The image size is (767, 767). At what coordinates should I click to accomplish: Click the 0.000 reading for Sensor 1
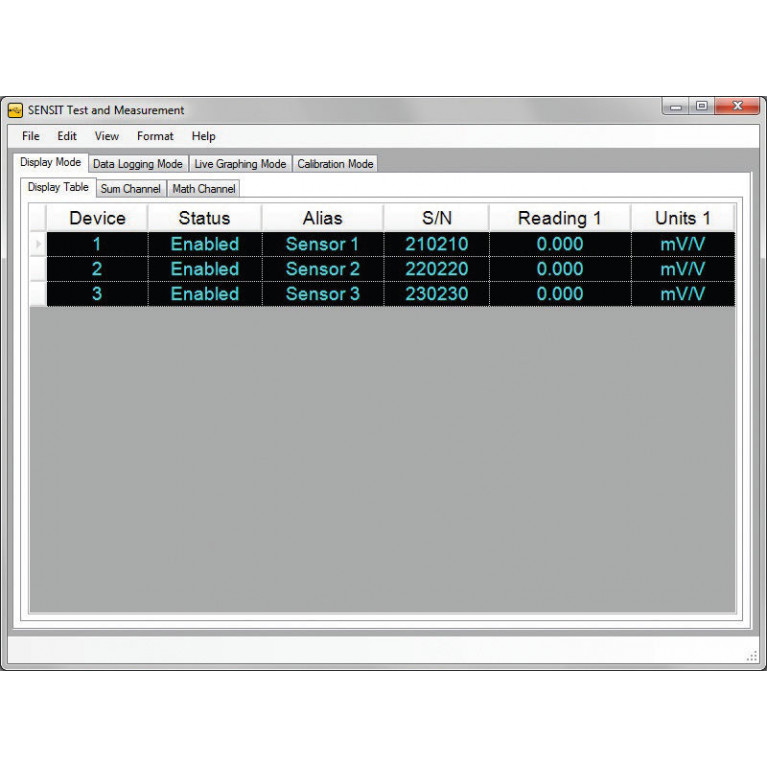[560, 244]
